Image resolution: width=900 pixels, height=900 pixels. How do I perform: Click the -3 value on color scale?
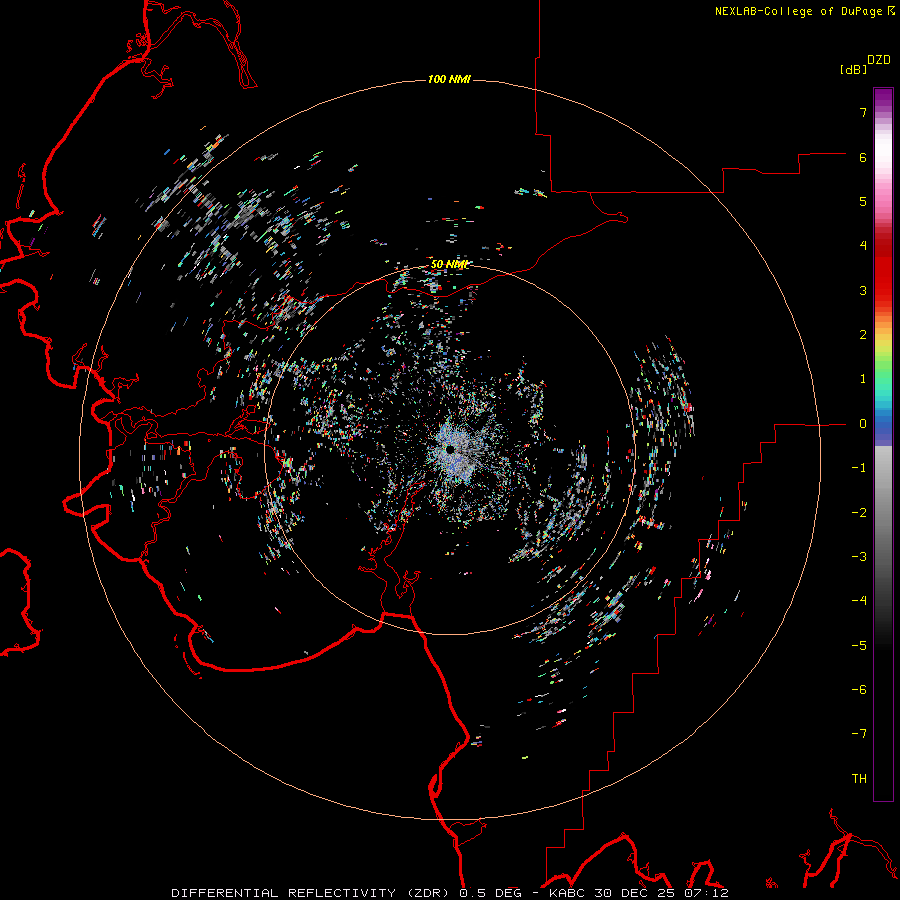tap(859, 557)
